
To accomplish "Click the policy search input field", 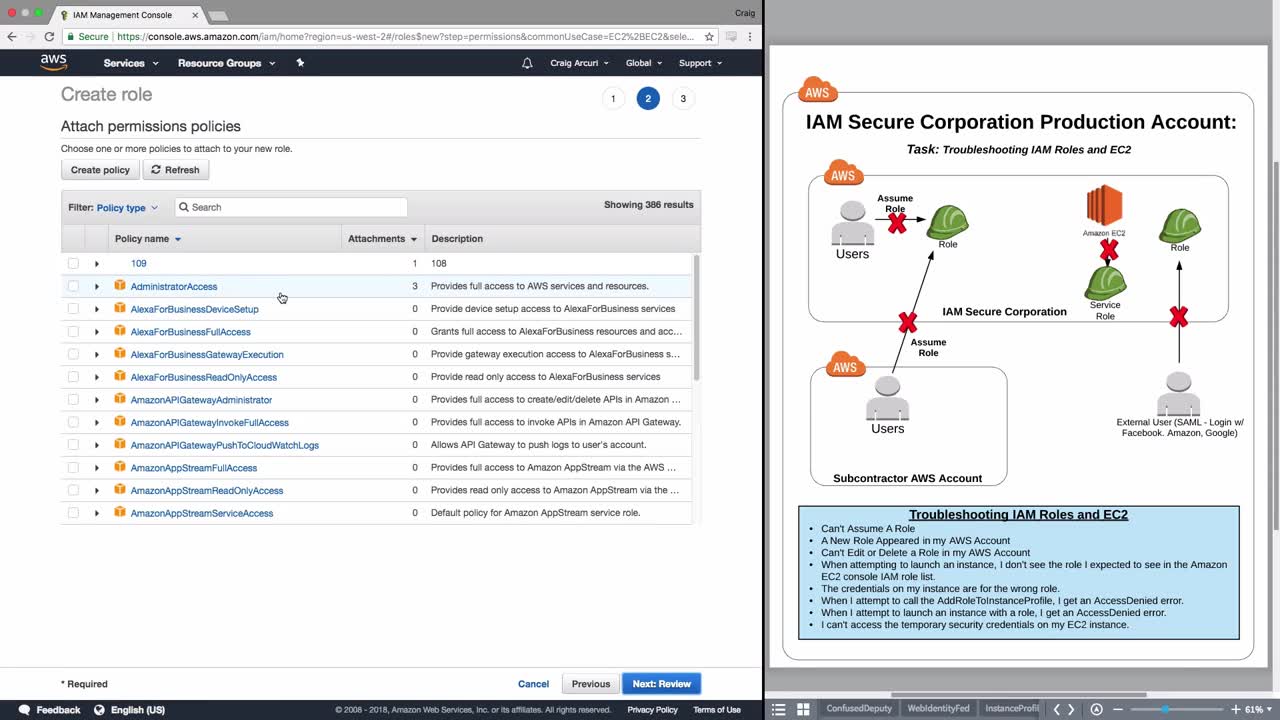I will click(x=291, y=207).
